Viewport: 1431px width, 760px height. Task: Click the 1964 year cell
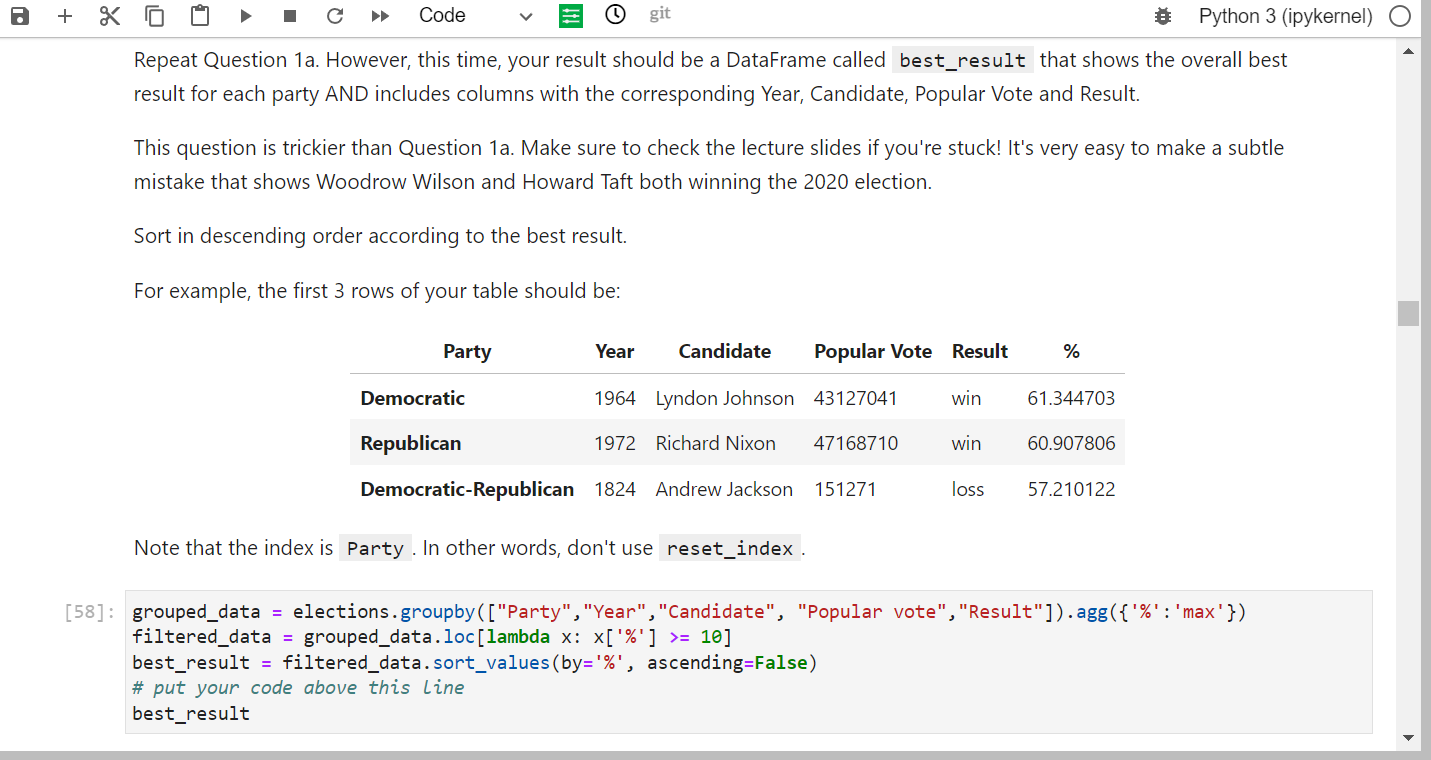point(615,398)
